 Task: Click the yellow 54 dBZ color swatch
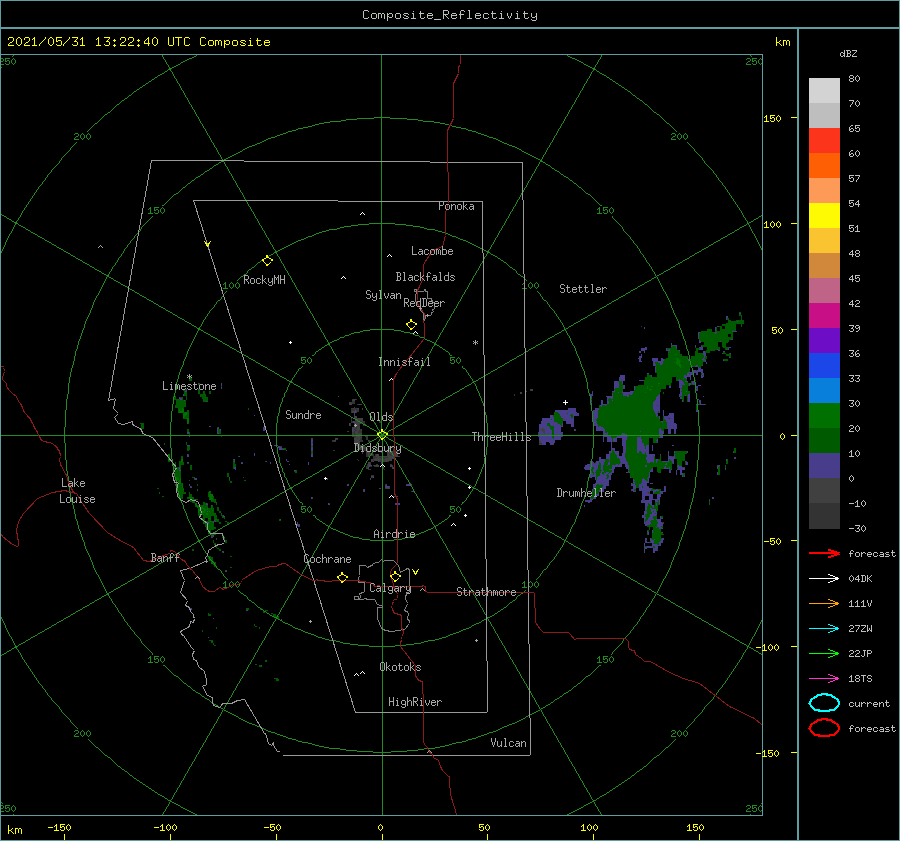click(x=824, y=215)
